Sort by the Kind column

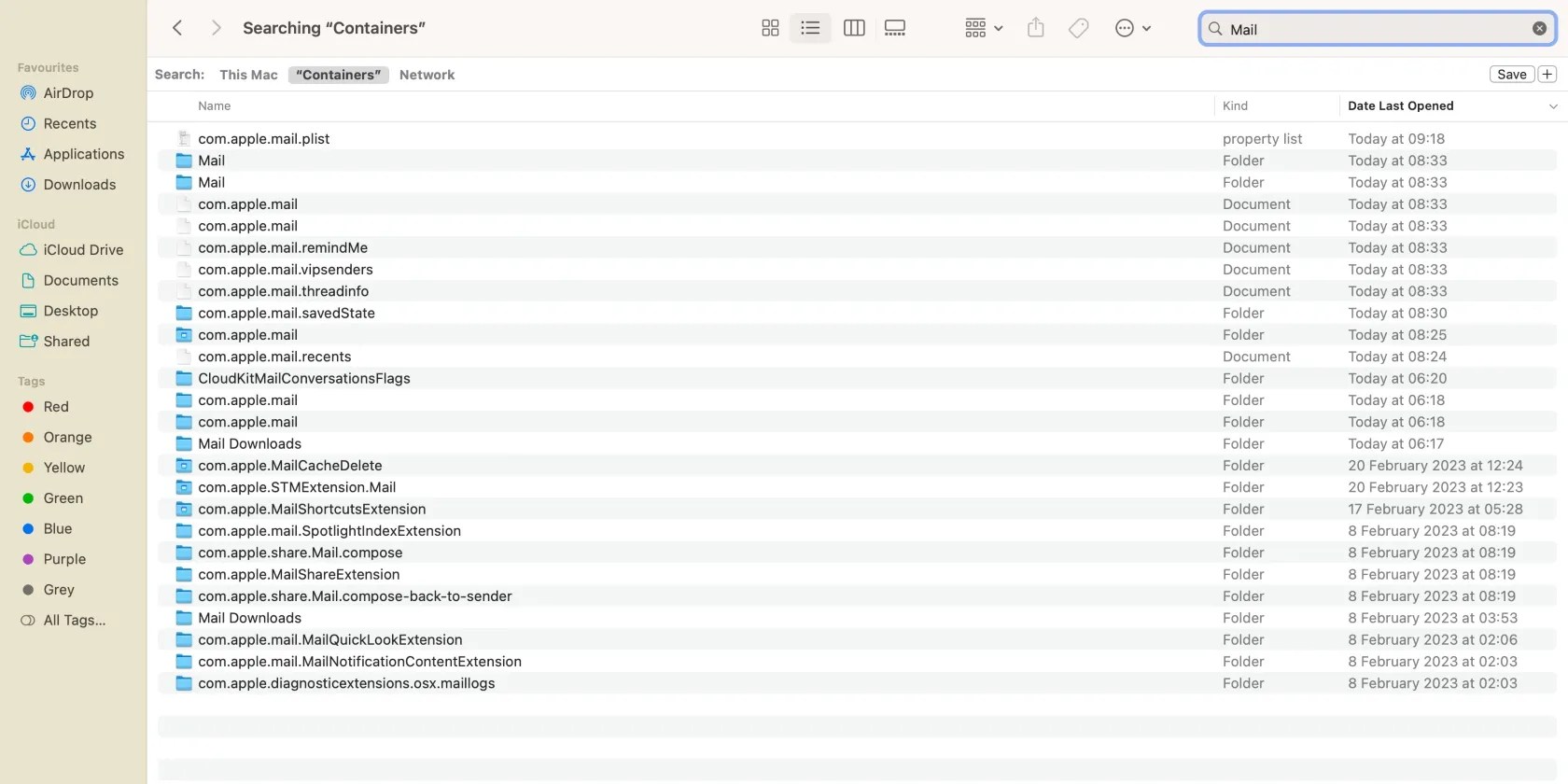[x=1235, y=105]
